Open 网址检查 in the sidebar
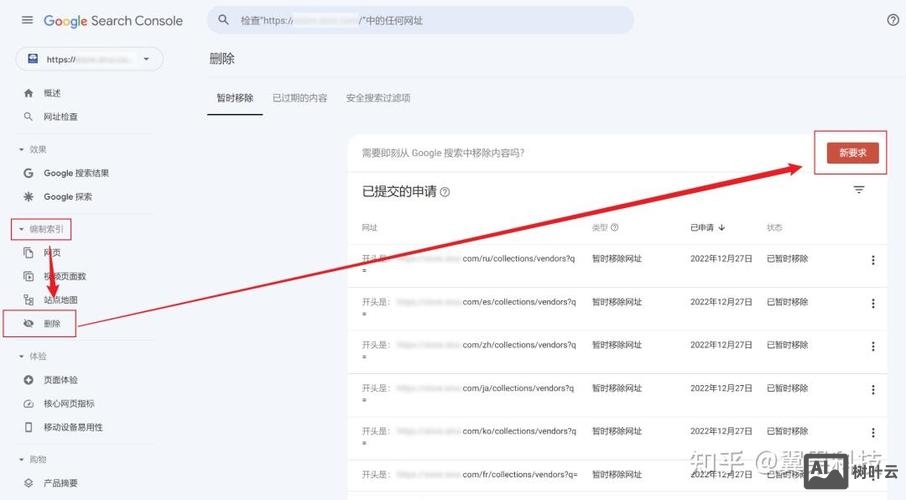 [x=61, y=117]
